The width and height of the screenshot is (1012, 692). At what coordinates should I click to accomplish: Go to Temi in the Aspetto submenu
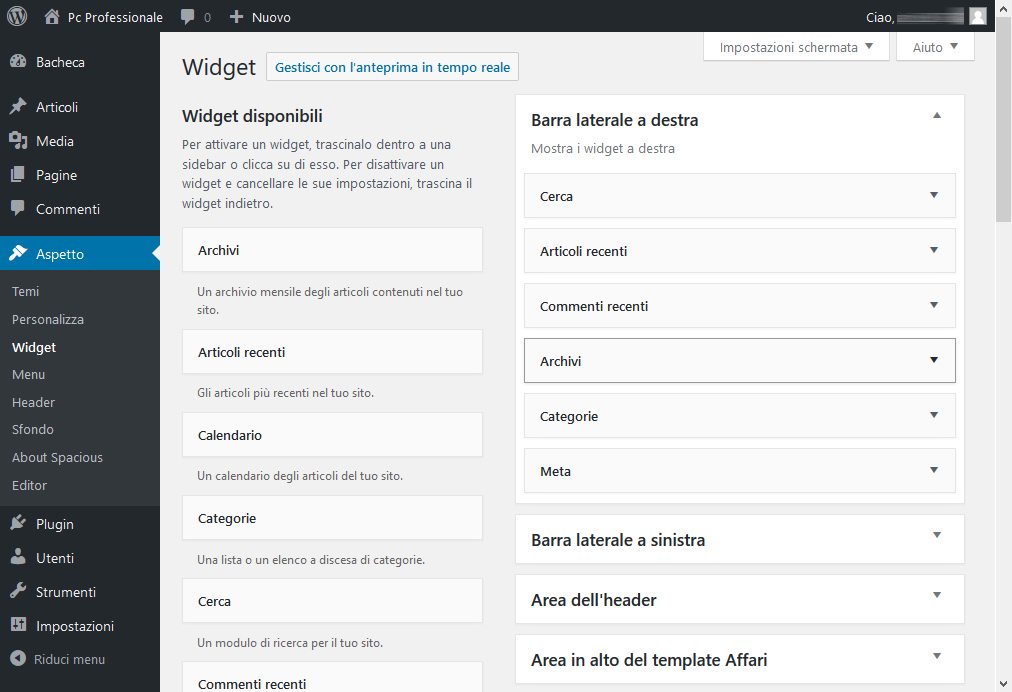coord(26,292)
